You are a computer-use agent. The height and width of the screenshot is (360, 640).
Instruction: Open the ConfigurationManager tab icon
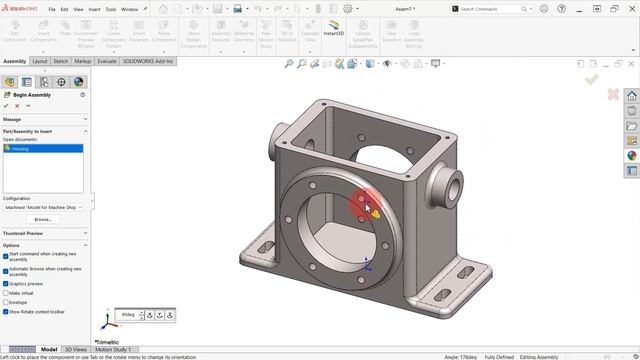click(x=44, y=82)
